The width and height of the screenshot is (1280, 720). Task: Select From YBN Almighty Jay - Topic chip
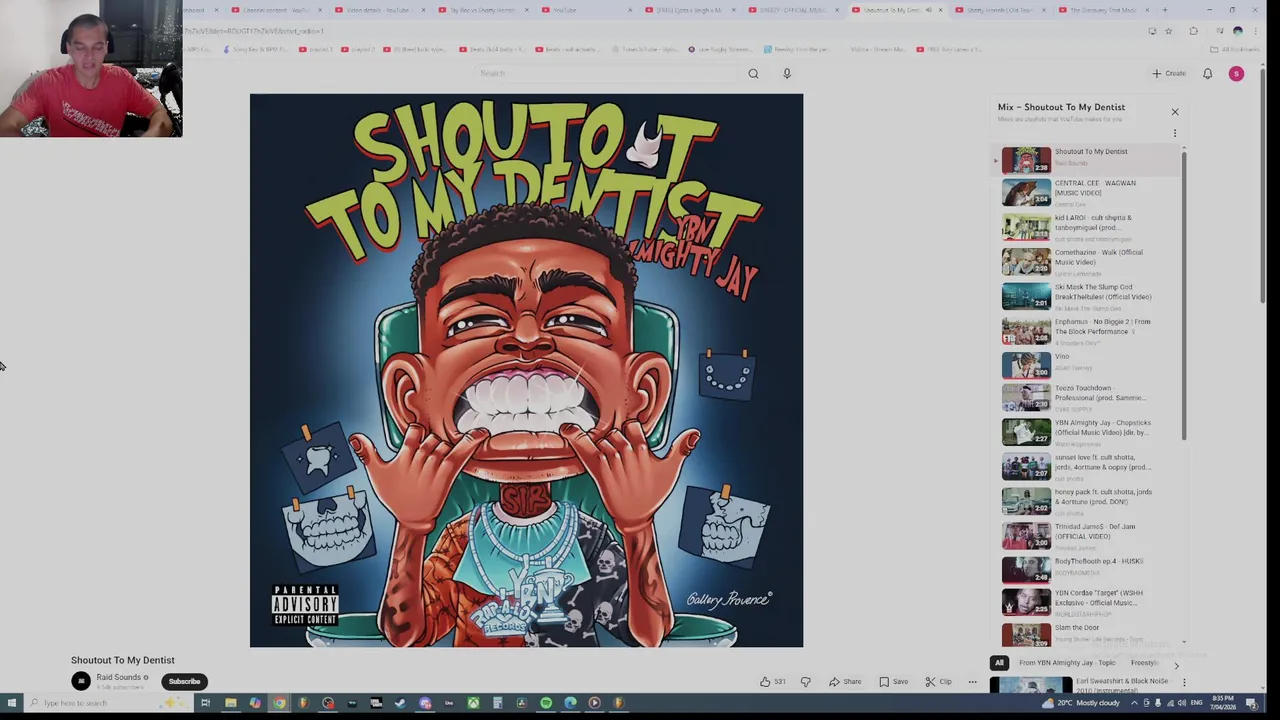point(1066,663)
